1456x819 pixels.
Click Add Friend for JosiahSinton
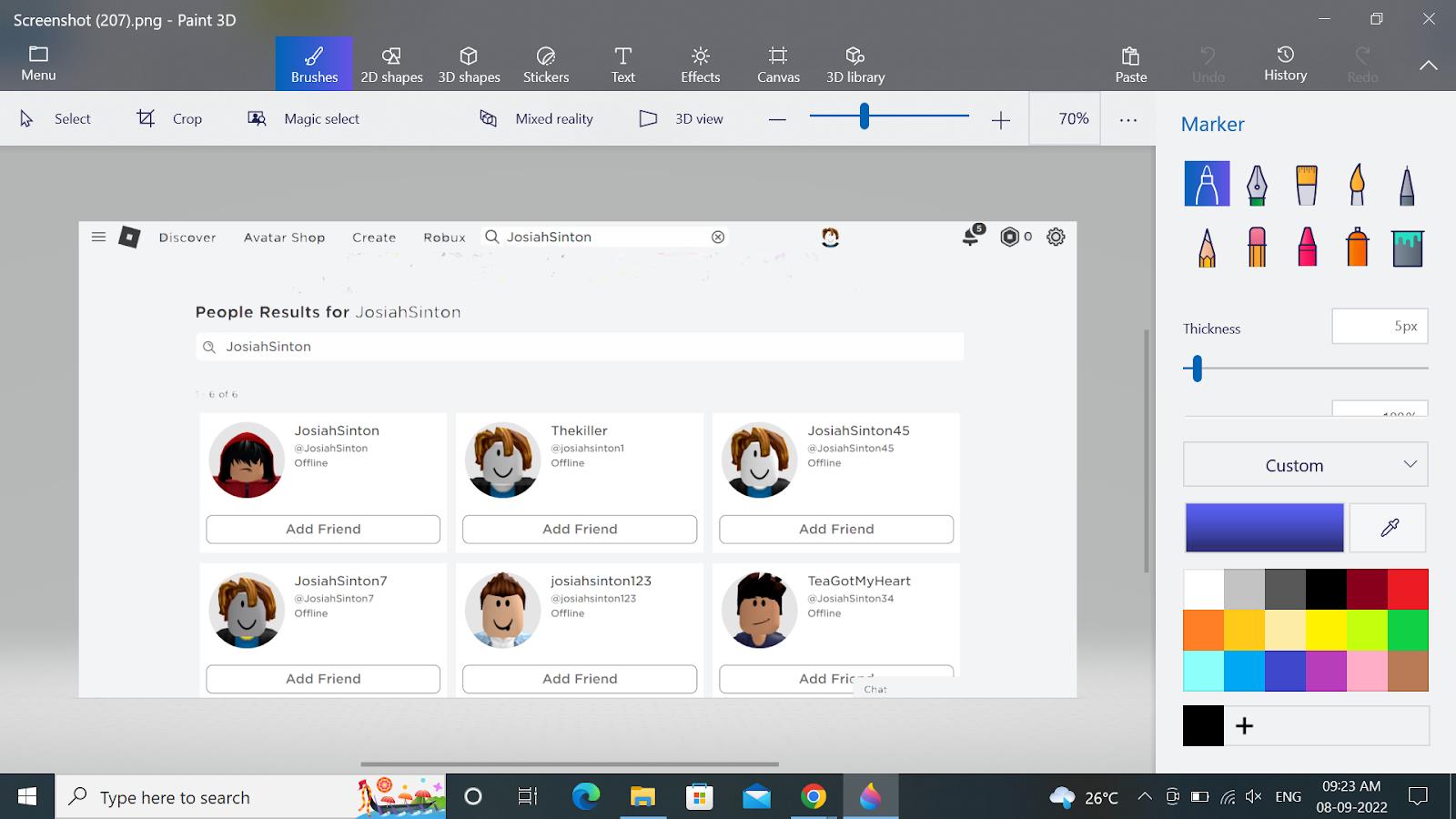323,529
